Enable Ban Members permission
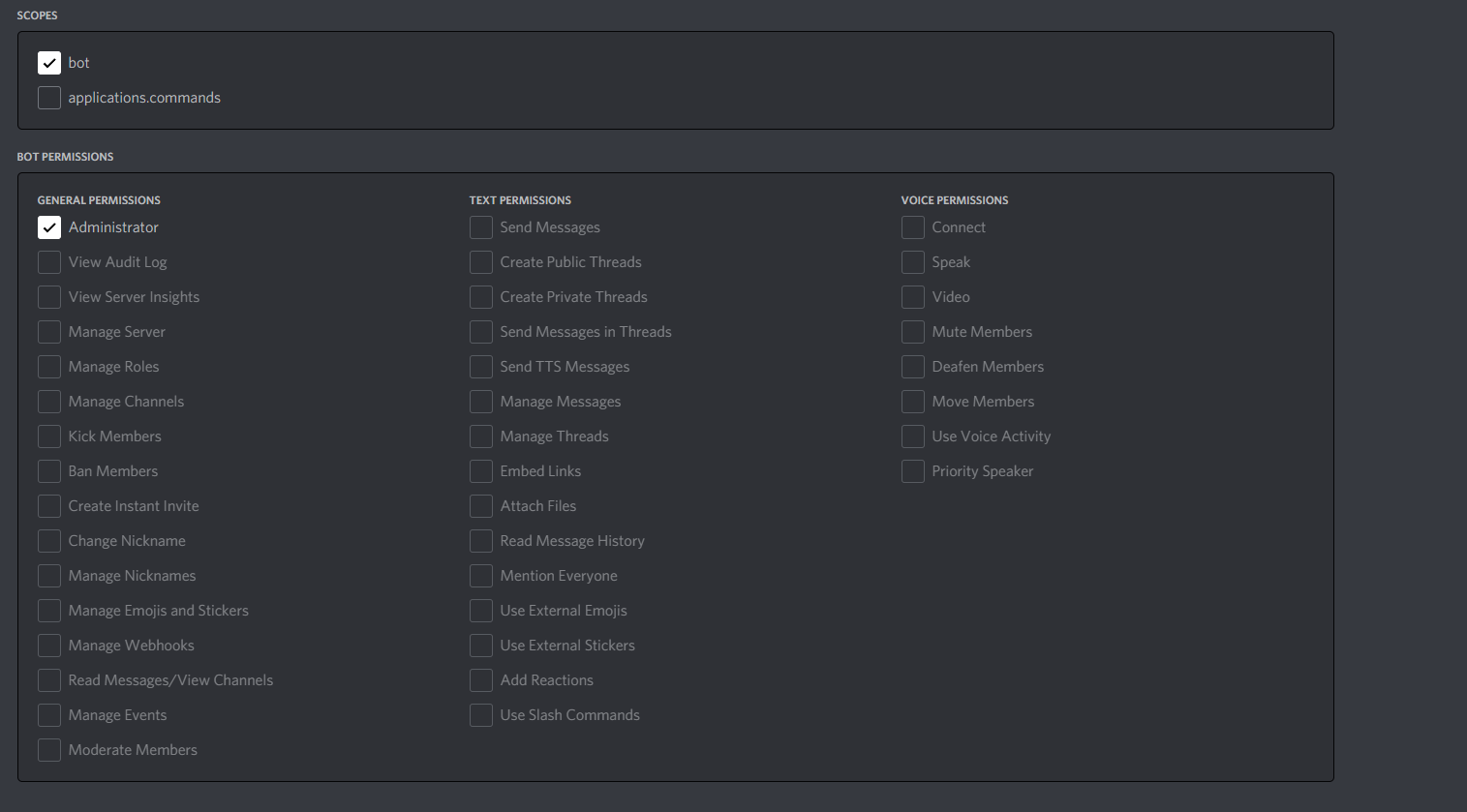This screenshot has width=1467, height=812. pos(49,470)
